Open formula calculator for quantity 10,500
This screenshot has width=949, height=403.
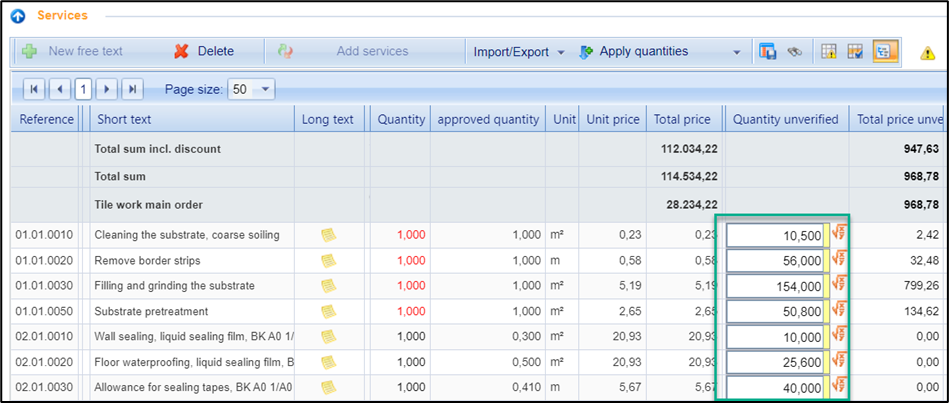[839, 235]
